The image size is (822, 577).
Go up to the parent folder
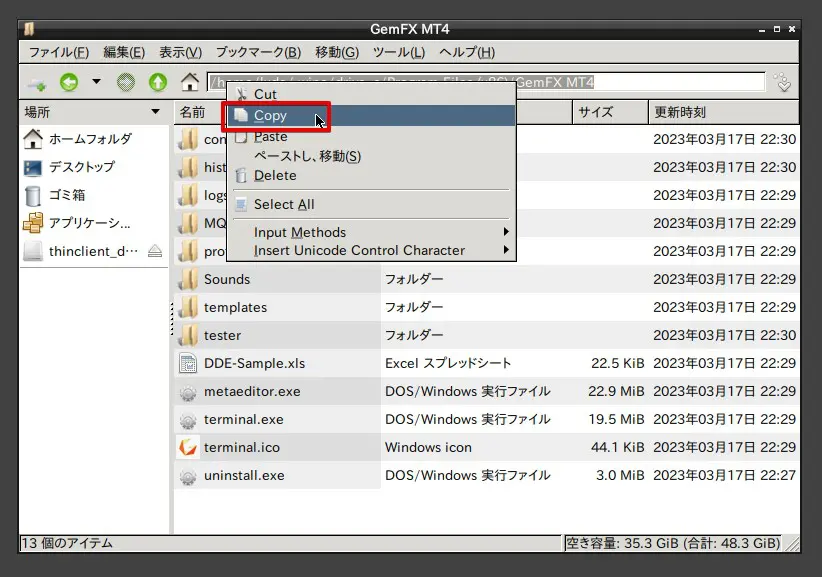157,83
